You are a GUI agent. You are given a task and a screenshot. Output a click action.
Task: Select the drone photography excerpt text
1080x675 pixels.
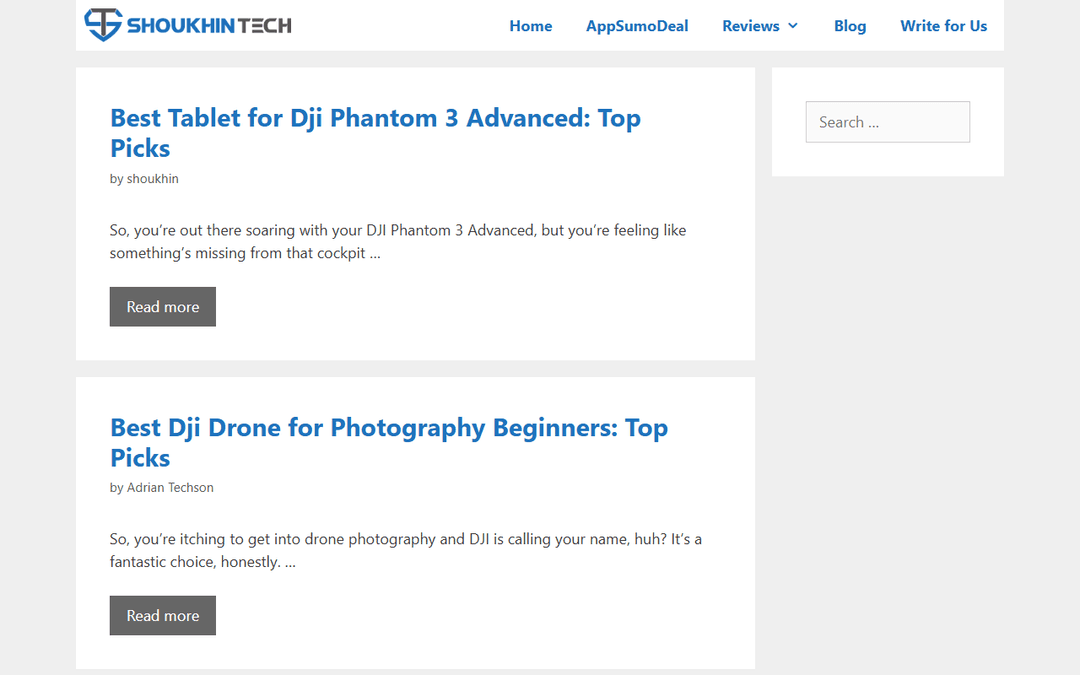click(x=406, y=550)
